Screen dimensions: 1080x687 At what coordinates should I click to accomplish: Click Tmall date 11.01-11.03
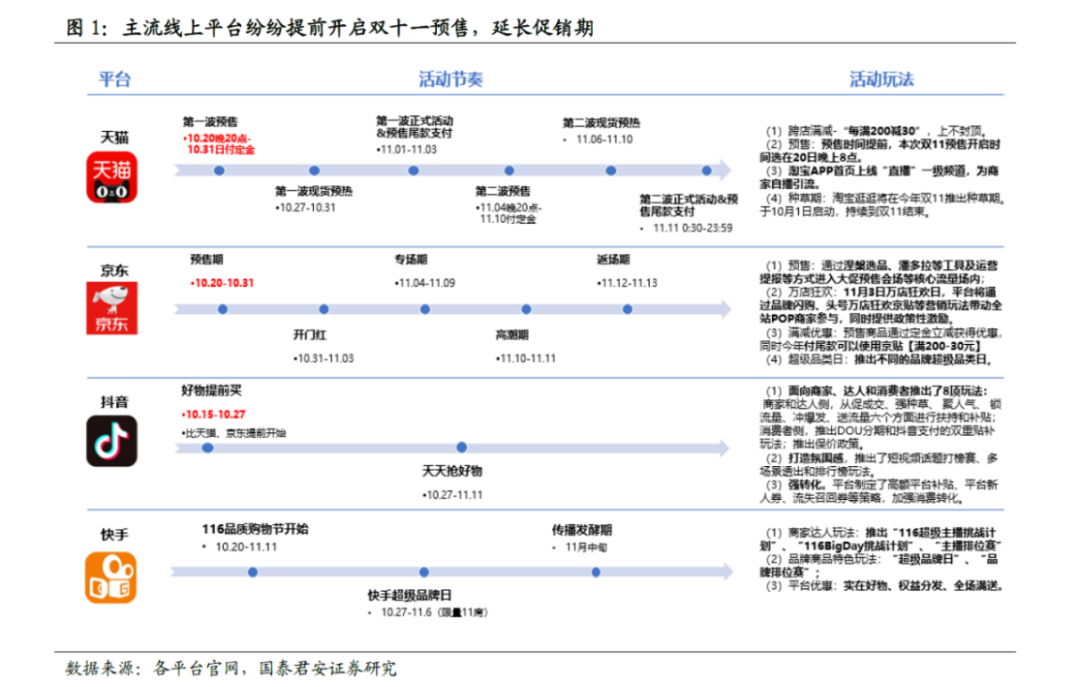(406, 150)
